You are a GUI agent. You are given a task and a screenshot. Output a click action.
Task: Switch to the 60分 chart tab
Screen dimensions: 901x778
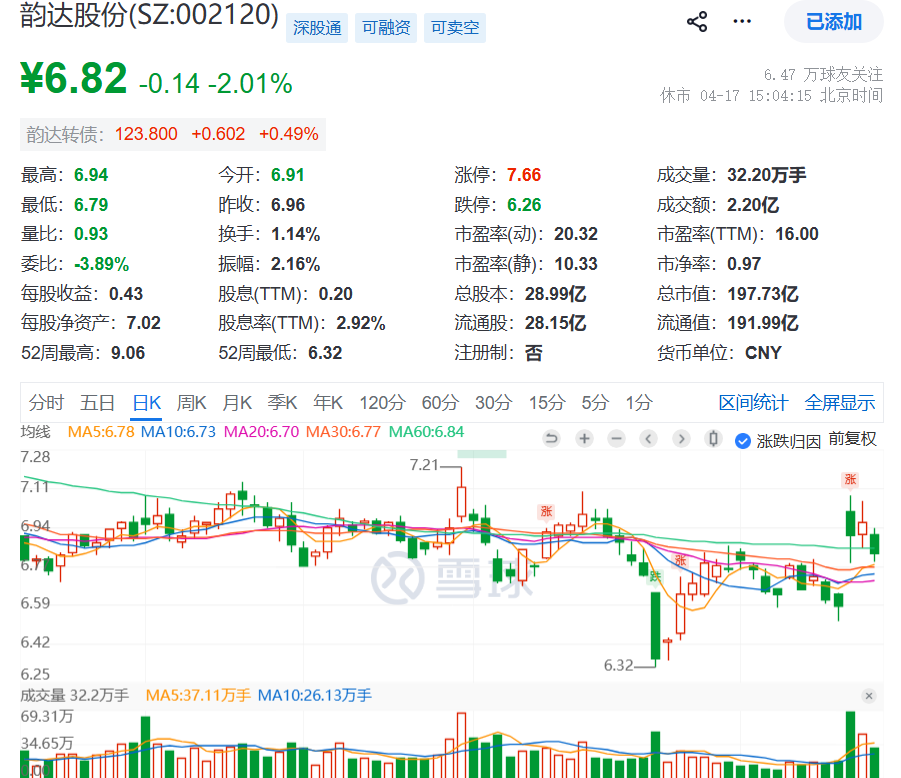pos(440,403)
